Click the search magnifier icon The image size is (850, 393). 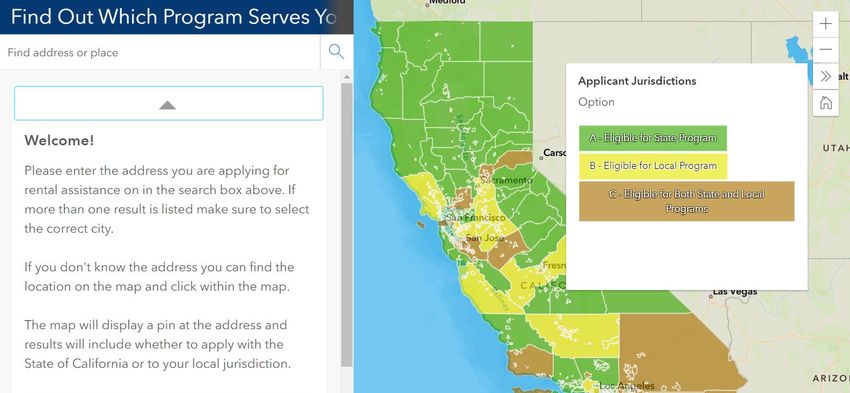coord(336,52)
